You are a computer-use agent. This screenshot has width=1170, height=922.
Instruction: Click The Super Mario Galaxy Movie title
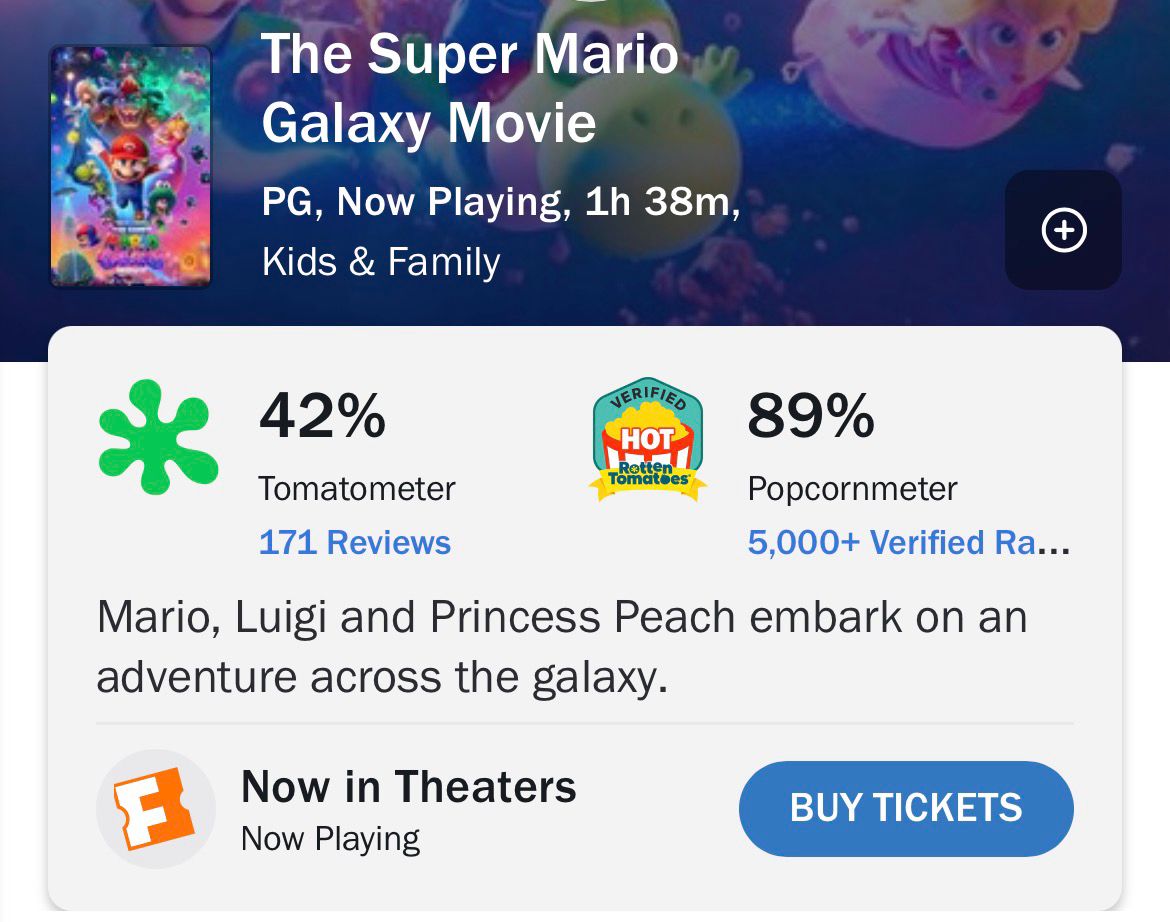(x=470, y=89)
